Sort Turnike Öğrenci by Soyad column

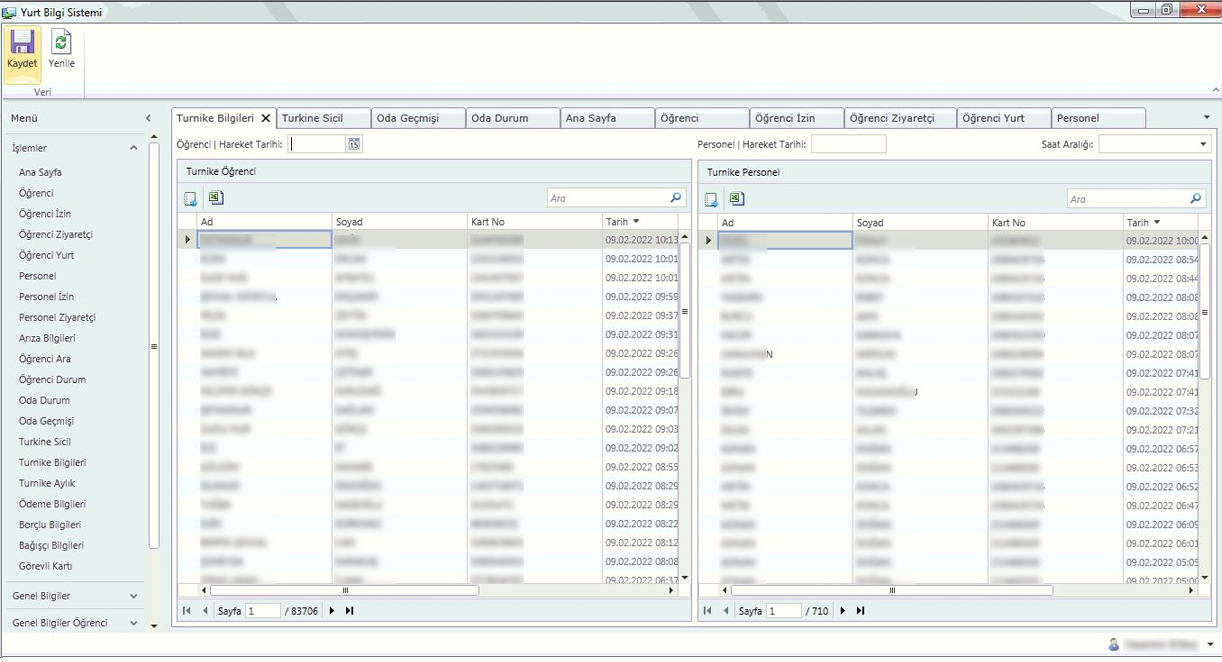pos(398,222)
